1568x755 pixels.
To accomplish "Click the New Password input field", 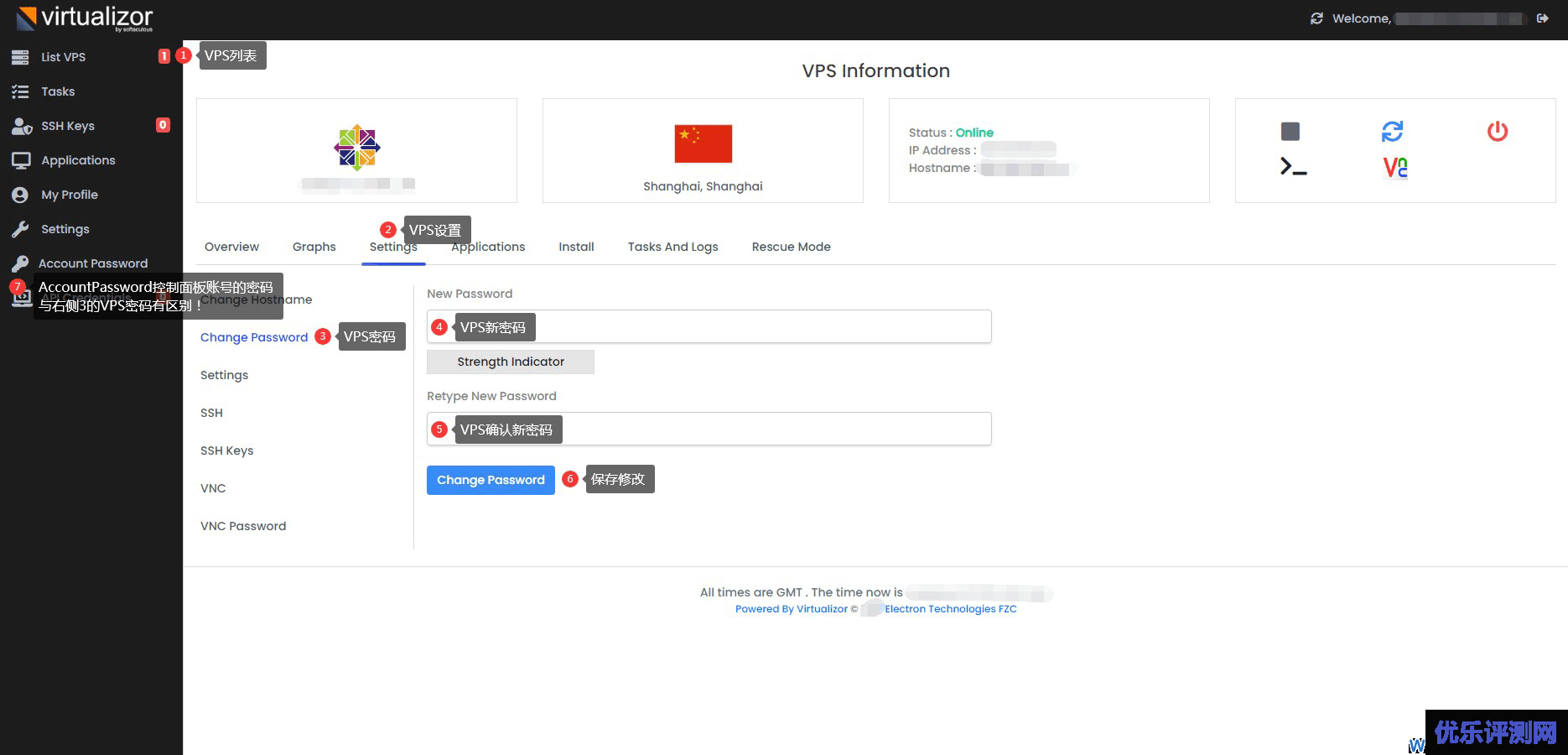I will [x=709, y=326].
